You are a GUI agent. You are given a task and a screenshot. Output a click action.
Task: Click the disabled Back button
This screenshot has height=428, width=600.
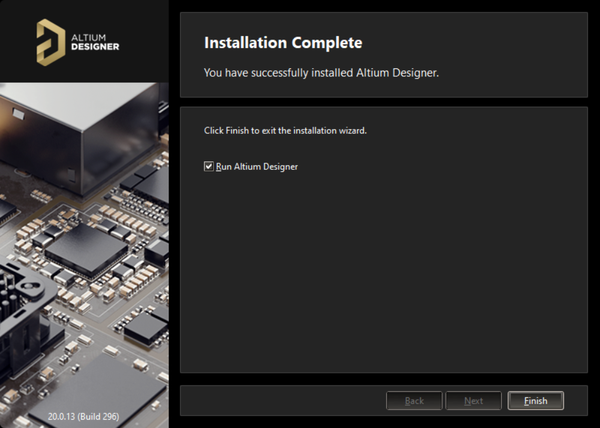pyautogui.click(x=414, y=400)
